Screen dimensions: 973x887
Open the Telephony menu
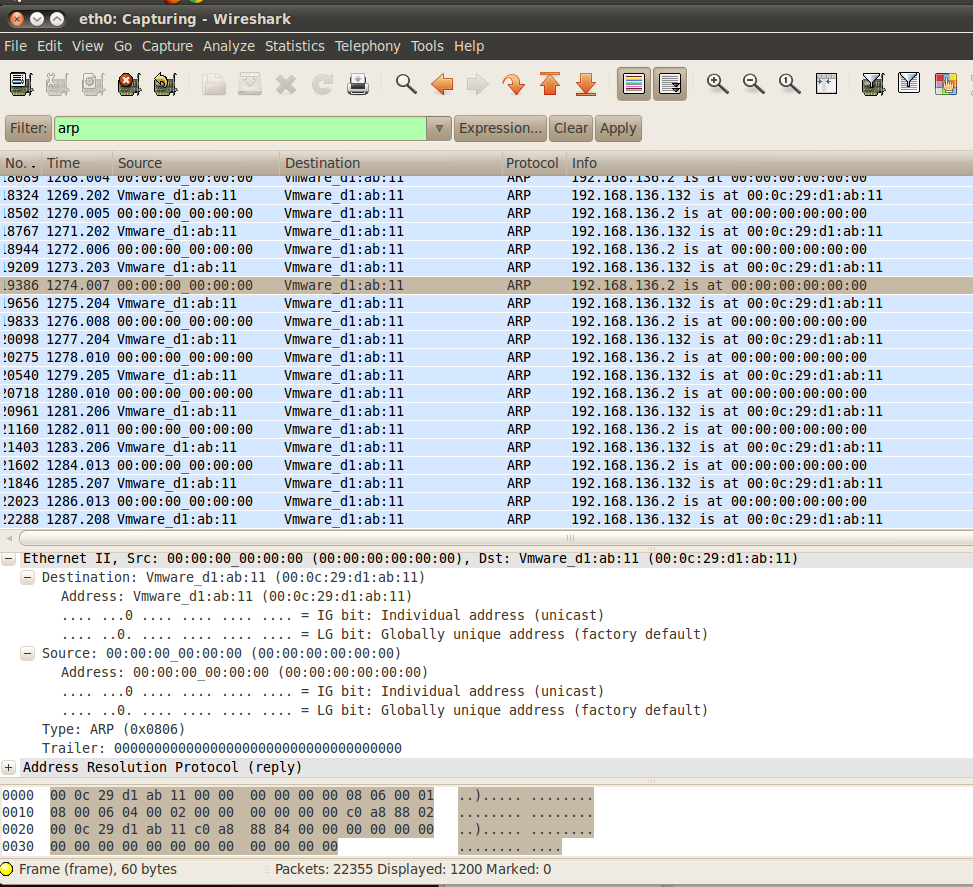368,46
